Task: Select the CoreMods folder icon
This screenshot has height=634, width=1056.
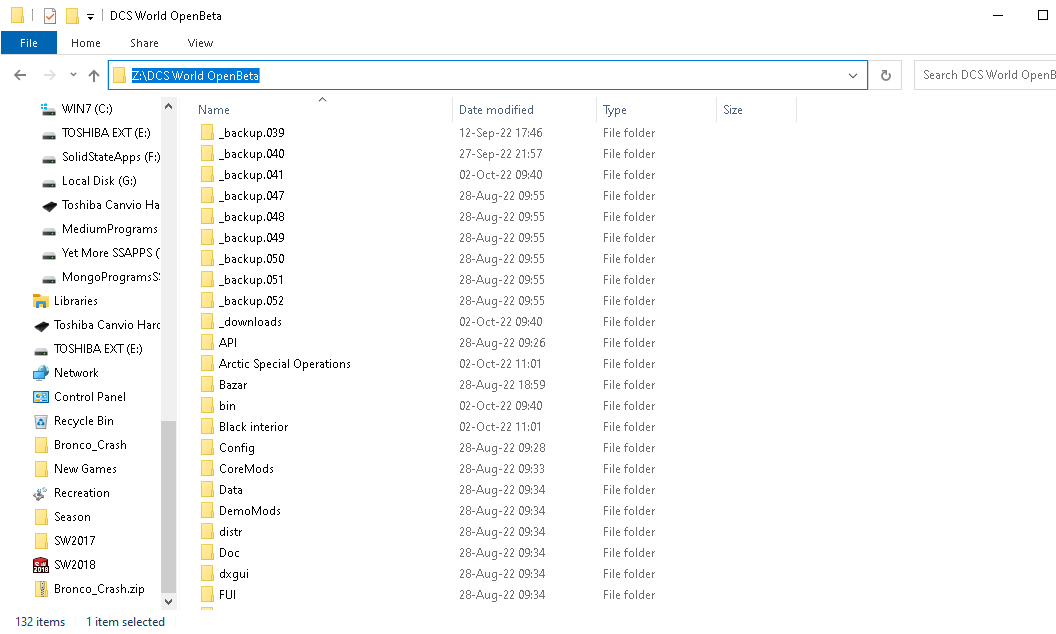Action: point(207,468)
